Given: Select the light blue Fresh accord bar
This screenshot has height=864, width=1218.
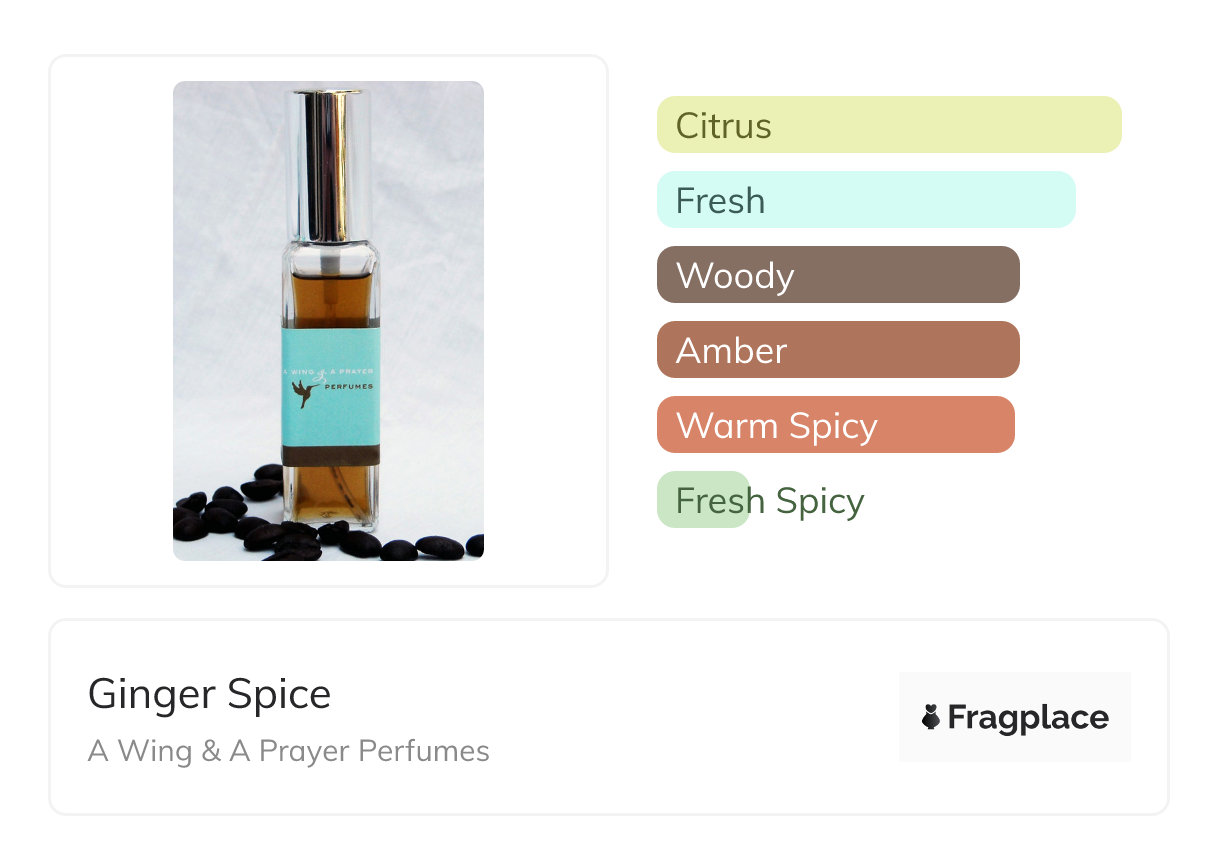Looking at the screenshot, I should coord(865,200).
